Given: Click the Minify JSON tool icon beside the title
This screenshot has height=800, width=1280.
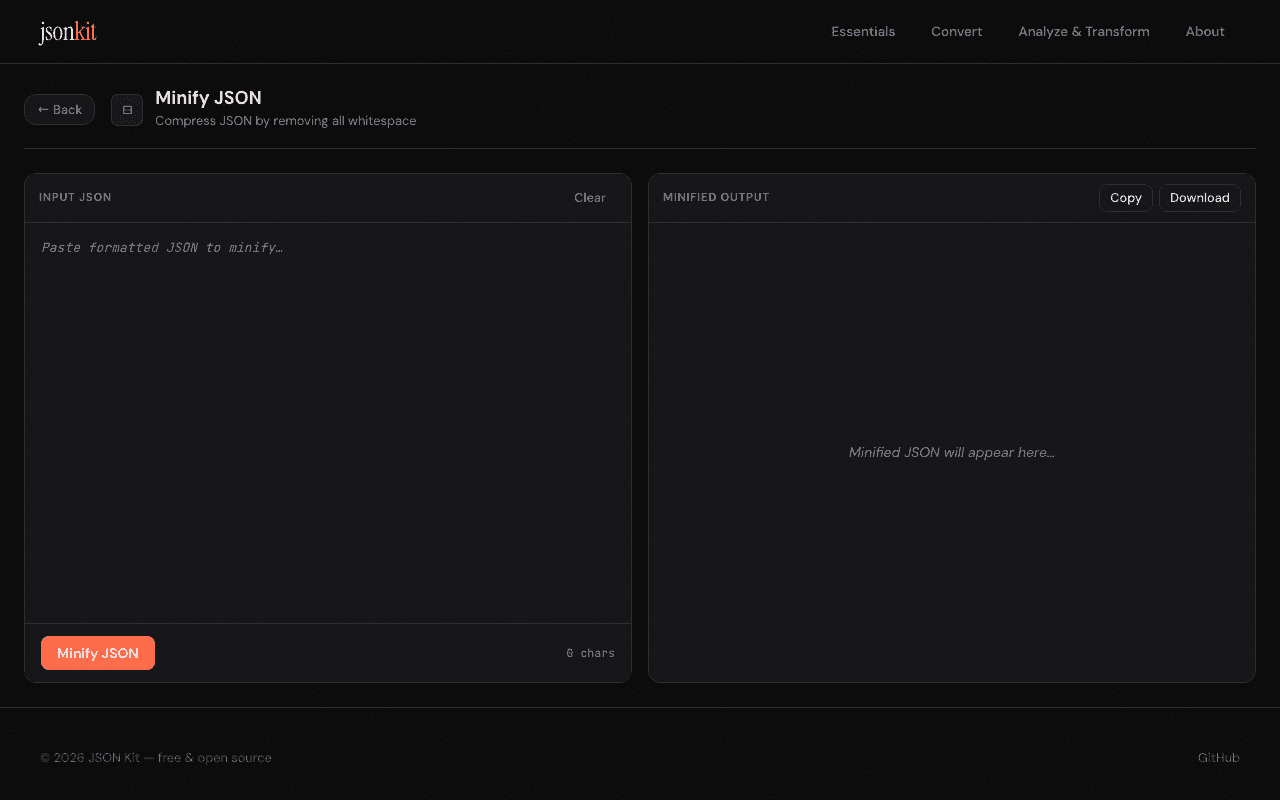Looking at the screenshot, I should point(127,110).
